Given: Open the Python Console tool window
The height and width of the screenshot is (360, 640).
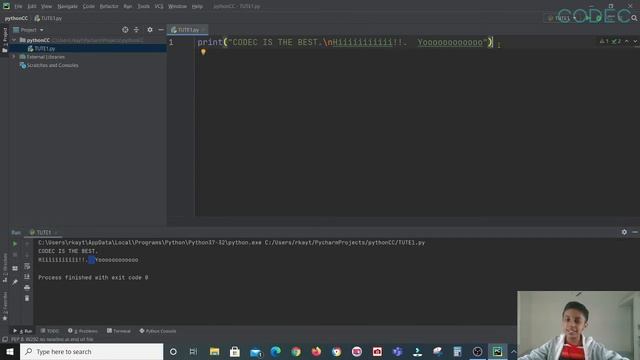Looking at the screenshot, I should point(158,331).
